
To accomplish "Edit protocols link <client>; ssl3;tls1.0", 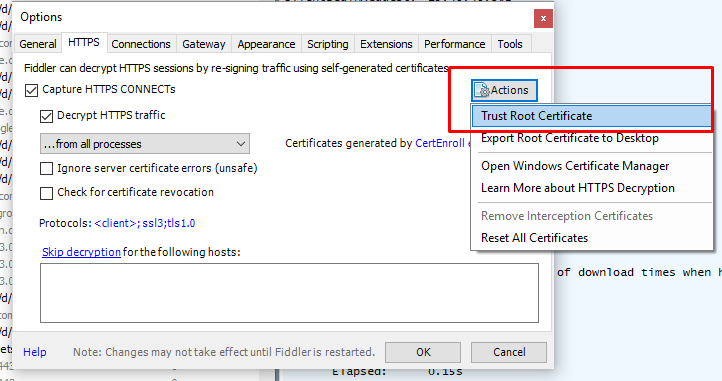I will click(145, 223).
